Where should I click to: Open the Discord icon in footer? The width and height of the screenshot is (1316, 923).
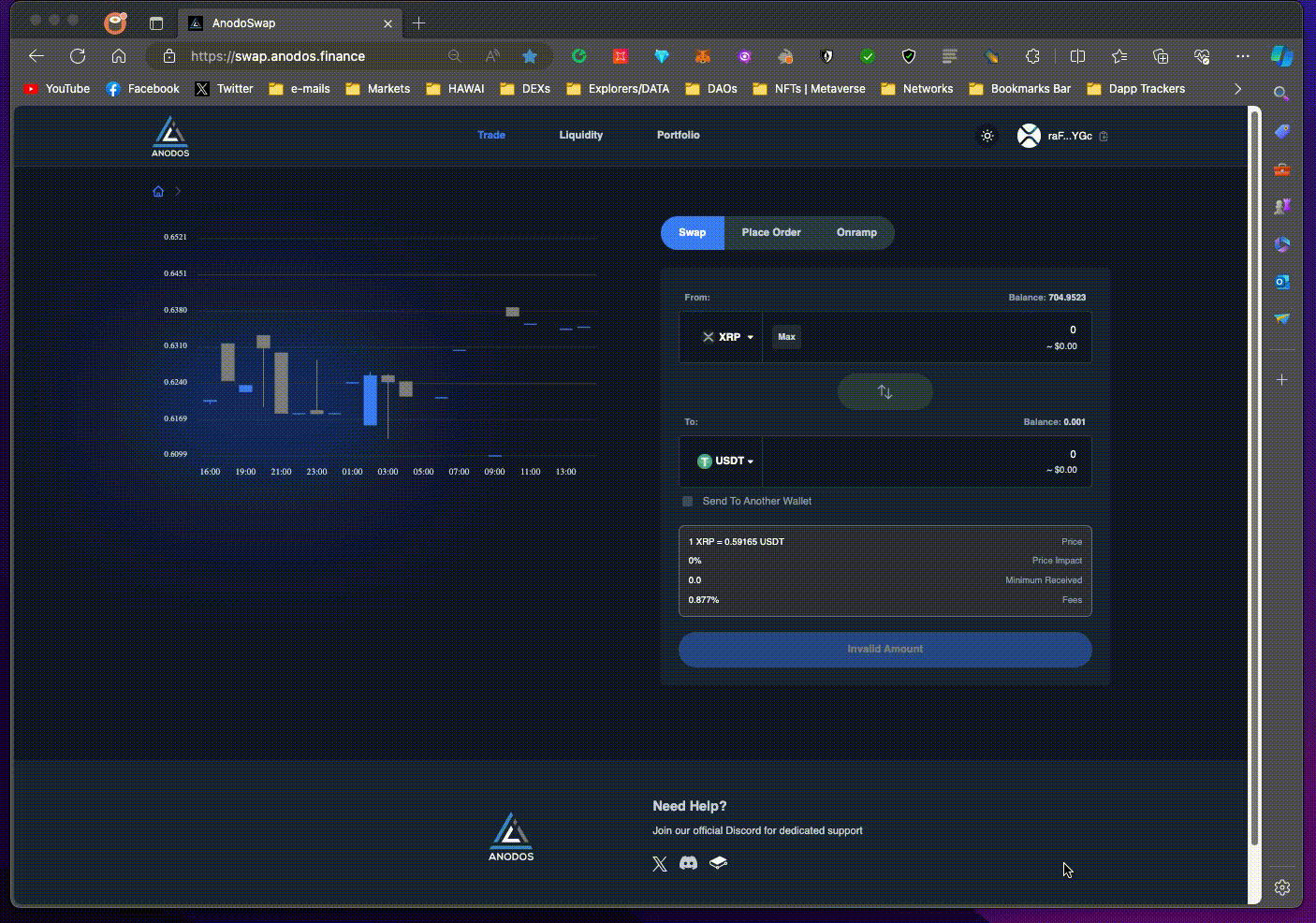coord(688,863)
